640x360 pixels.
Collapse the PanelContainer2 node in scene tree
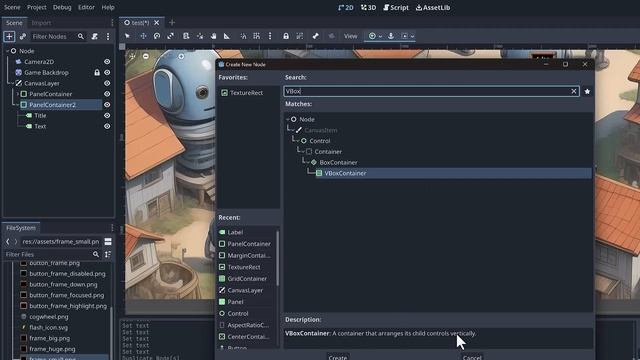tap(18, 105)
